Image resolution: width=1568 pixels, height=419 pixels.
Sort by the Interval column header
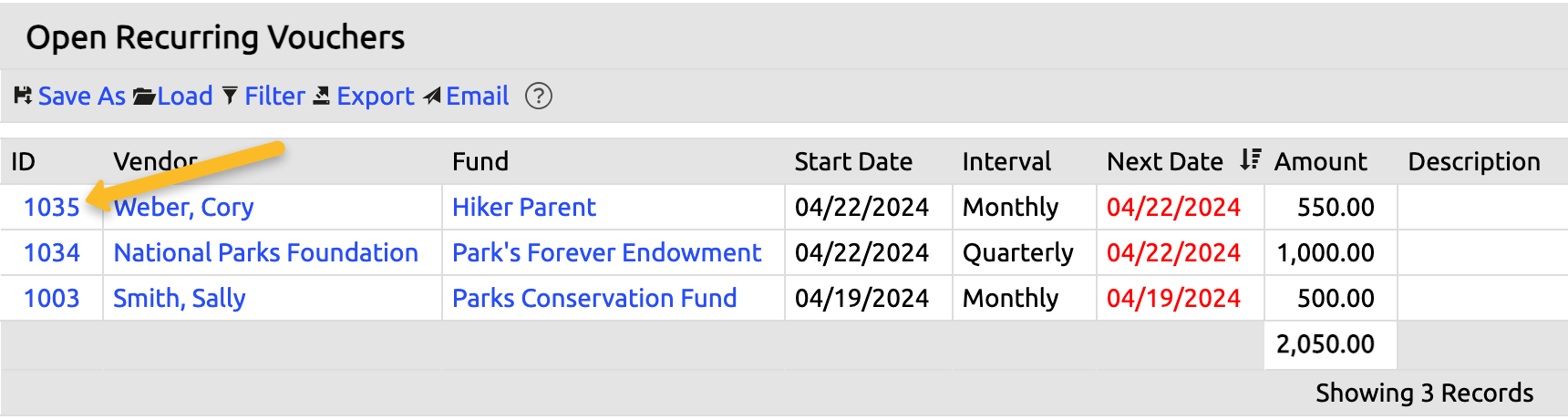[1006, 162]
